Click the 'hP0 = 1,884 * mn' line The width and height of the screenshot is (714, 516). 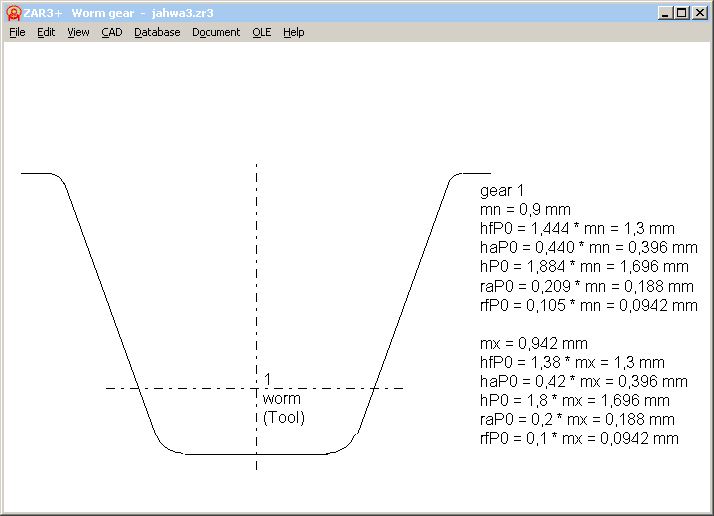click(x=584, y=267)
